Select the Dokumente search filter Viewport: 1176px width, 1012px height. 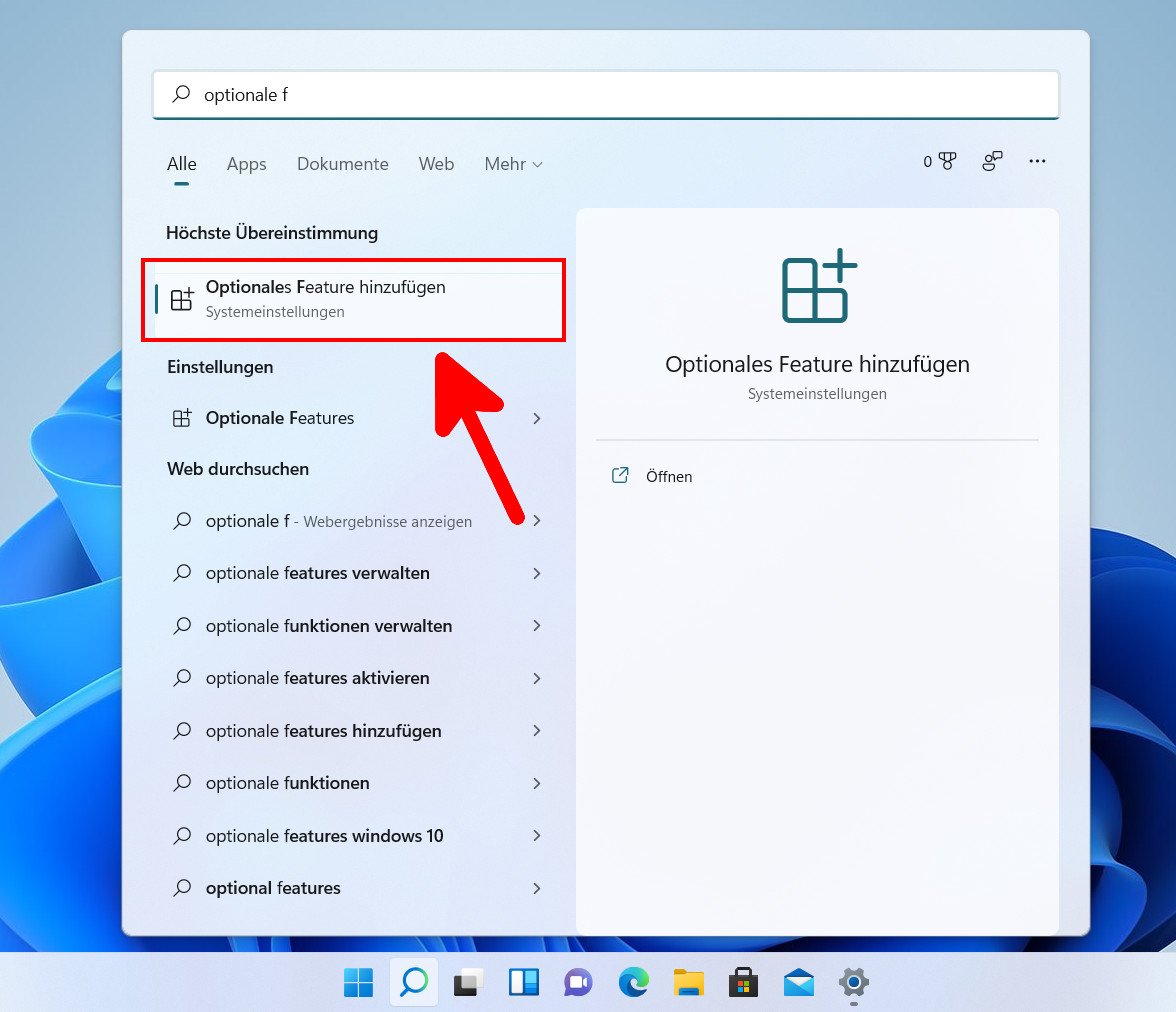tap(342, 164)
